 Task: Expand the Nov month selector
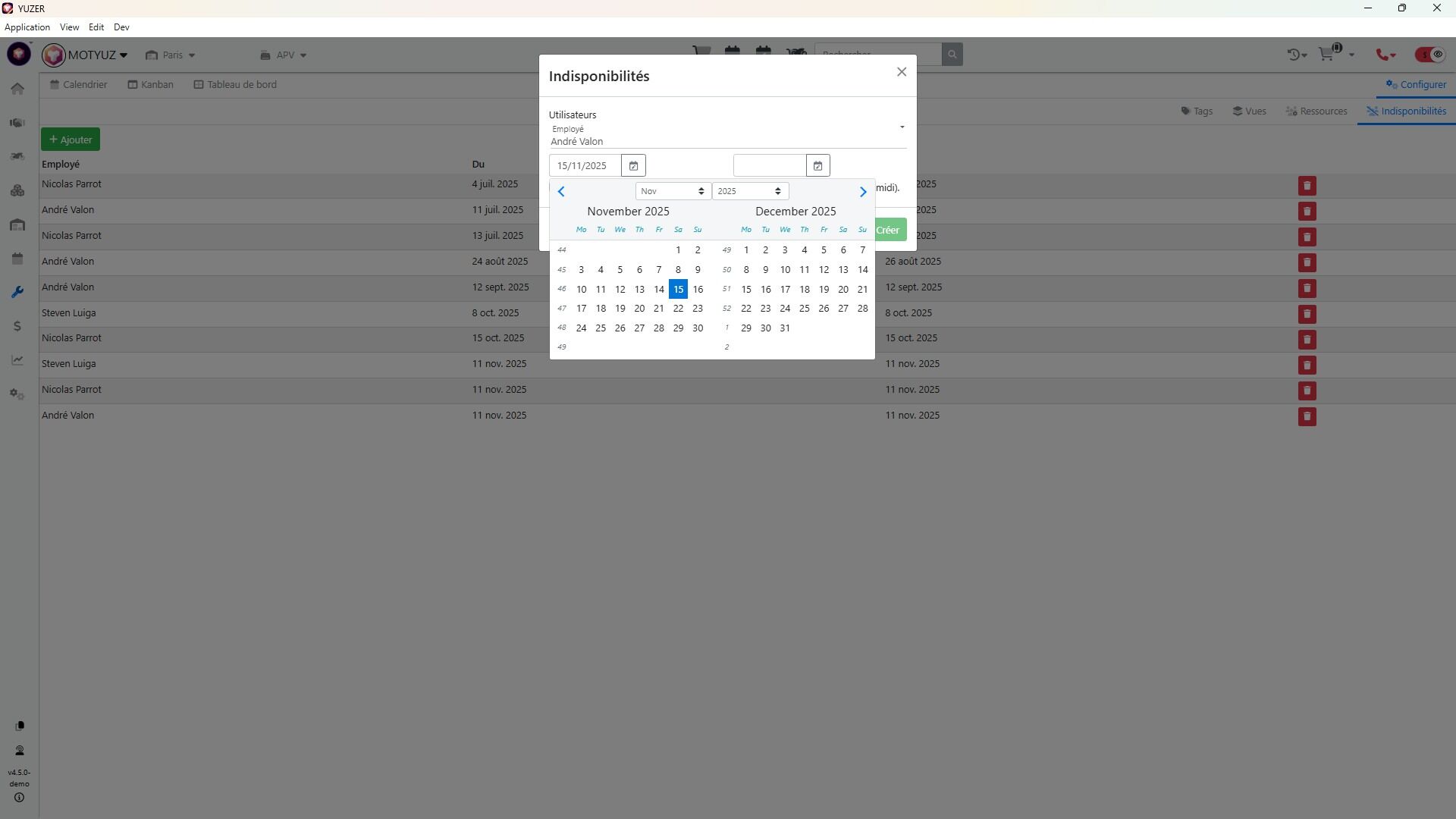tap(672, 192)
